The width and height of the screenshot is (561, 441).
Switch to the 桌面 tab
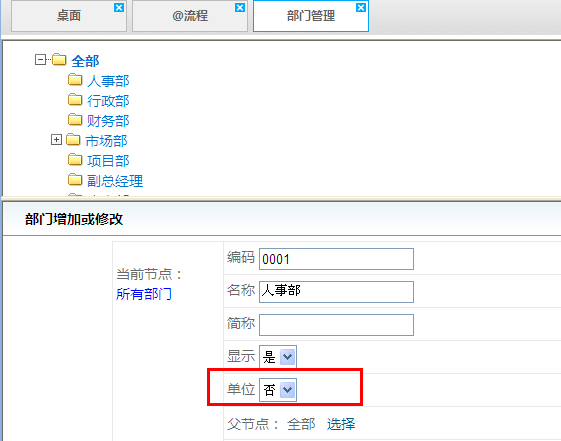coord(69,16)
